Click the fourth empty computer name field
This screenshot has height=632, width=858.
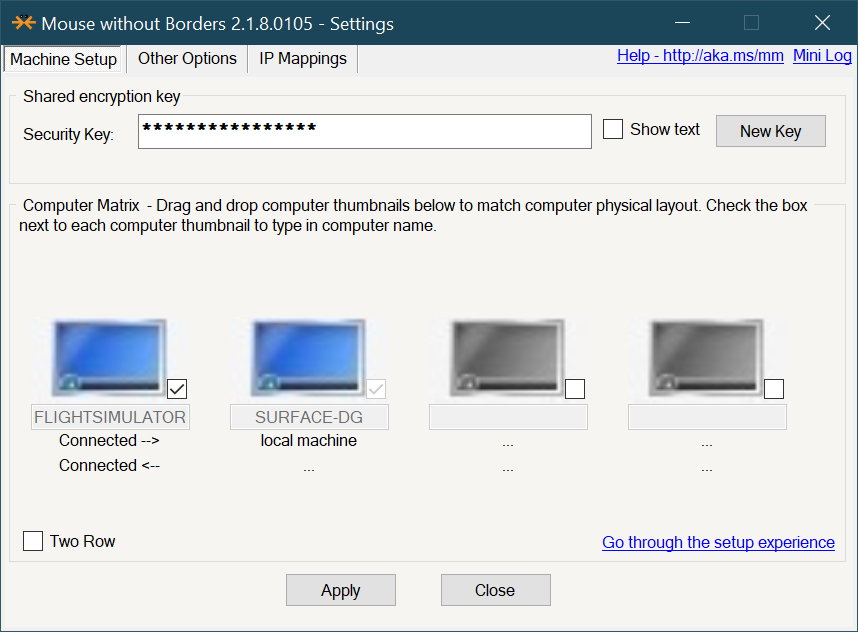tap(707, 417)
